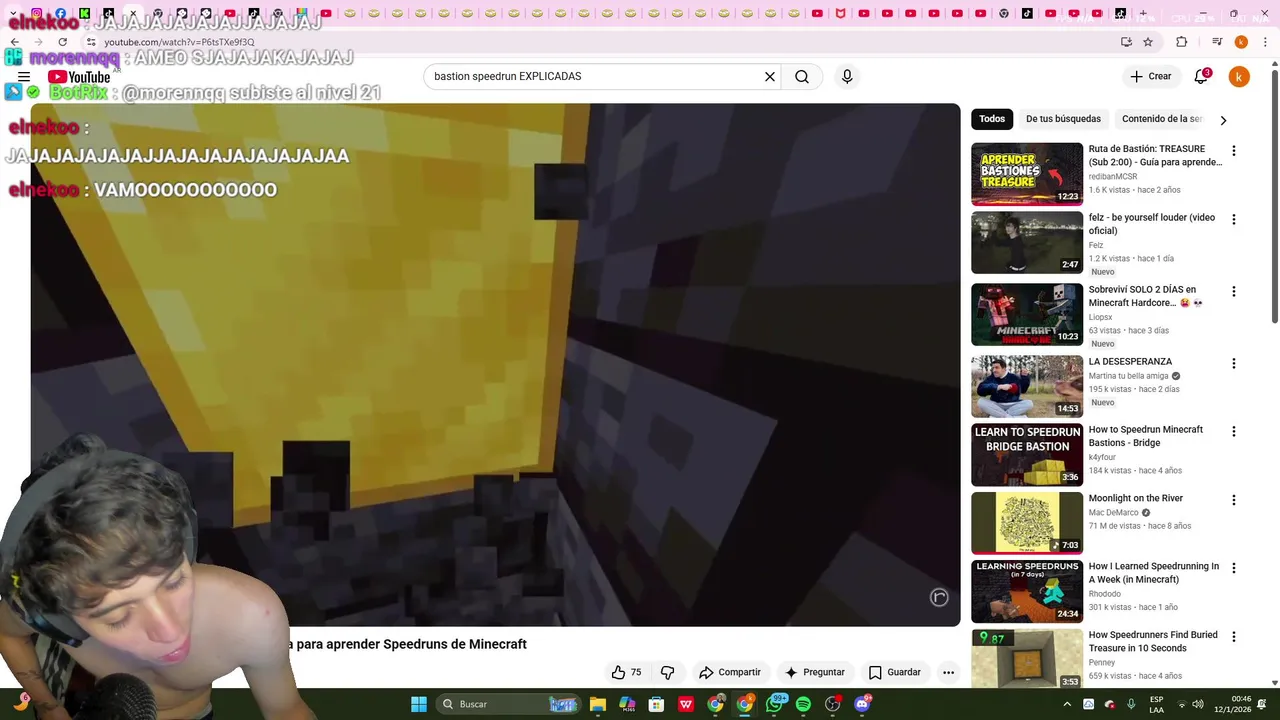Open Discord from taskbar
Screen dimensions: 1280x720
point(863,704)
